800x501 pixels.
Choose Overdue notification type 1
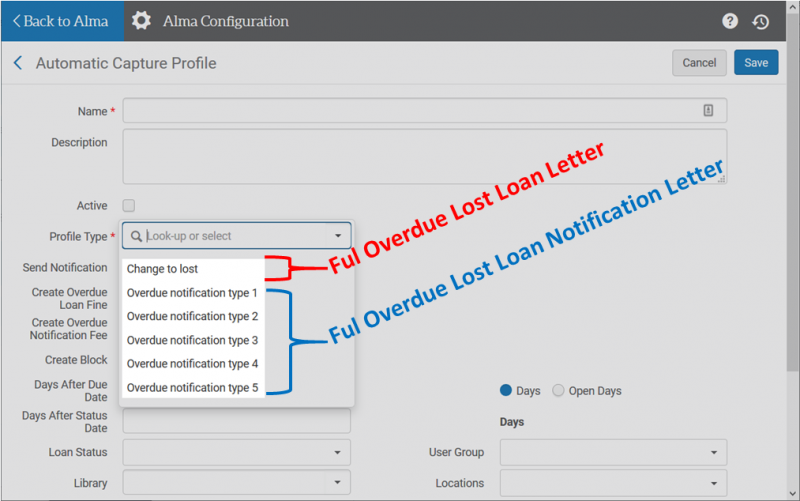point(193,293)
